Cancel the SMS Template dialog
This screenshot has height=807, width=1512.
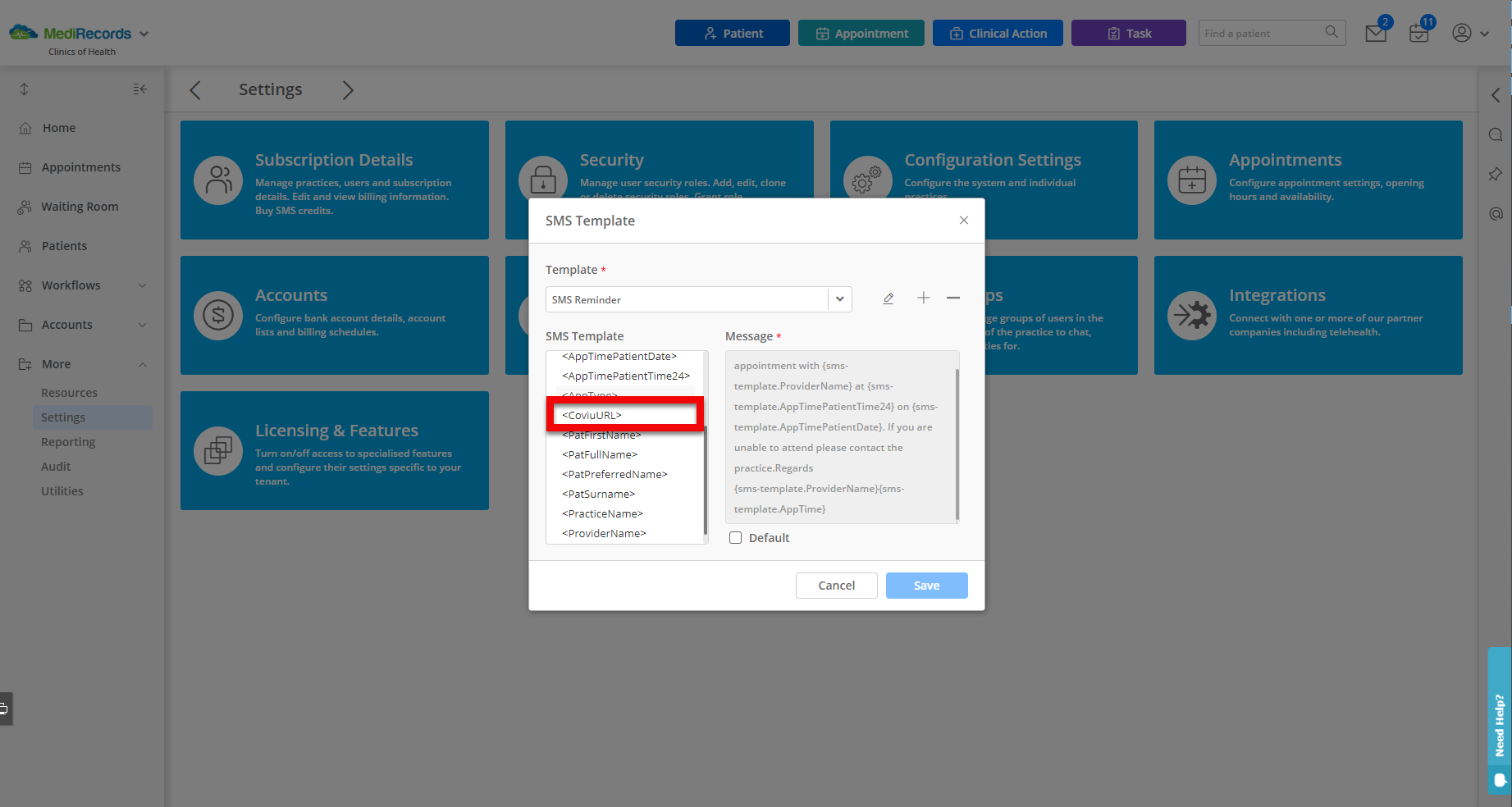[x=836, y=585]
